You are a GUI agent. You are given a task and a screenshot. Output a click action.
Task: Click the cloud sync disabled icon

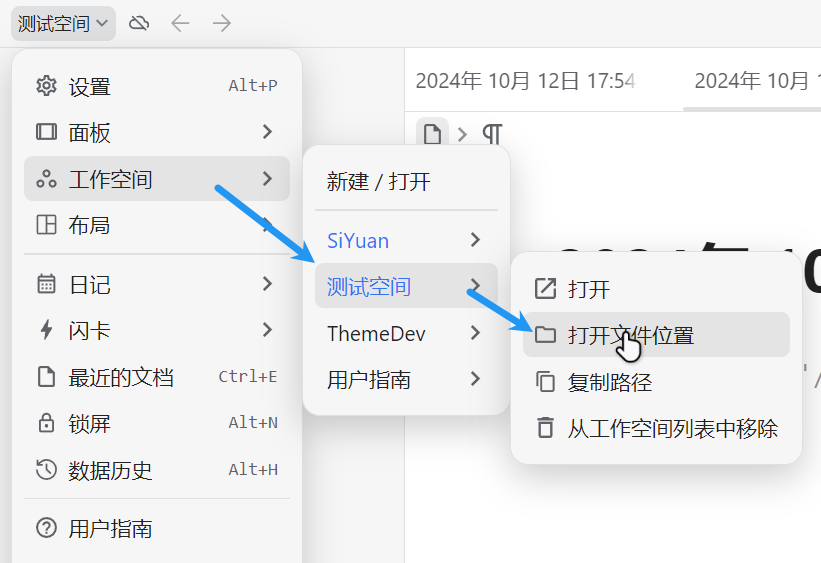139,23
